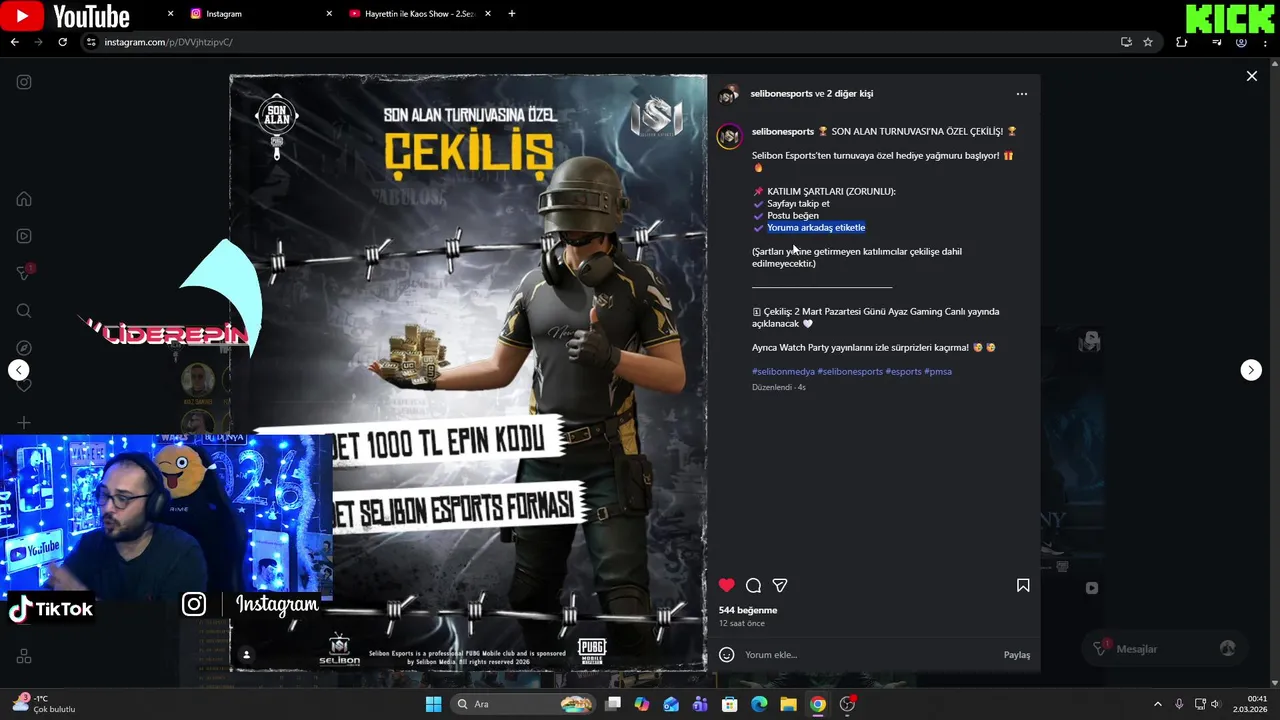Viewport: 1280px width, 720px height.
Task: Open Microsoft Store from taskbar
Action: [x=730, y=704]
